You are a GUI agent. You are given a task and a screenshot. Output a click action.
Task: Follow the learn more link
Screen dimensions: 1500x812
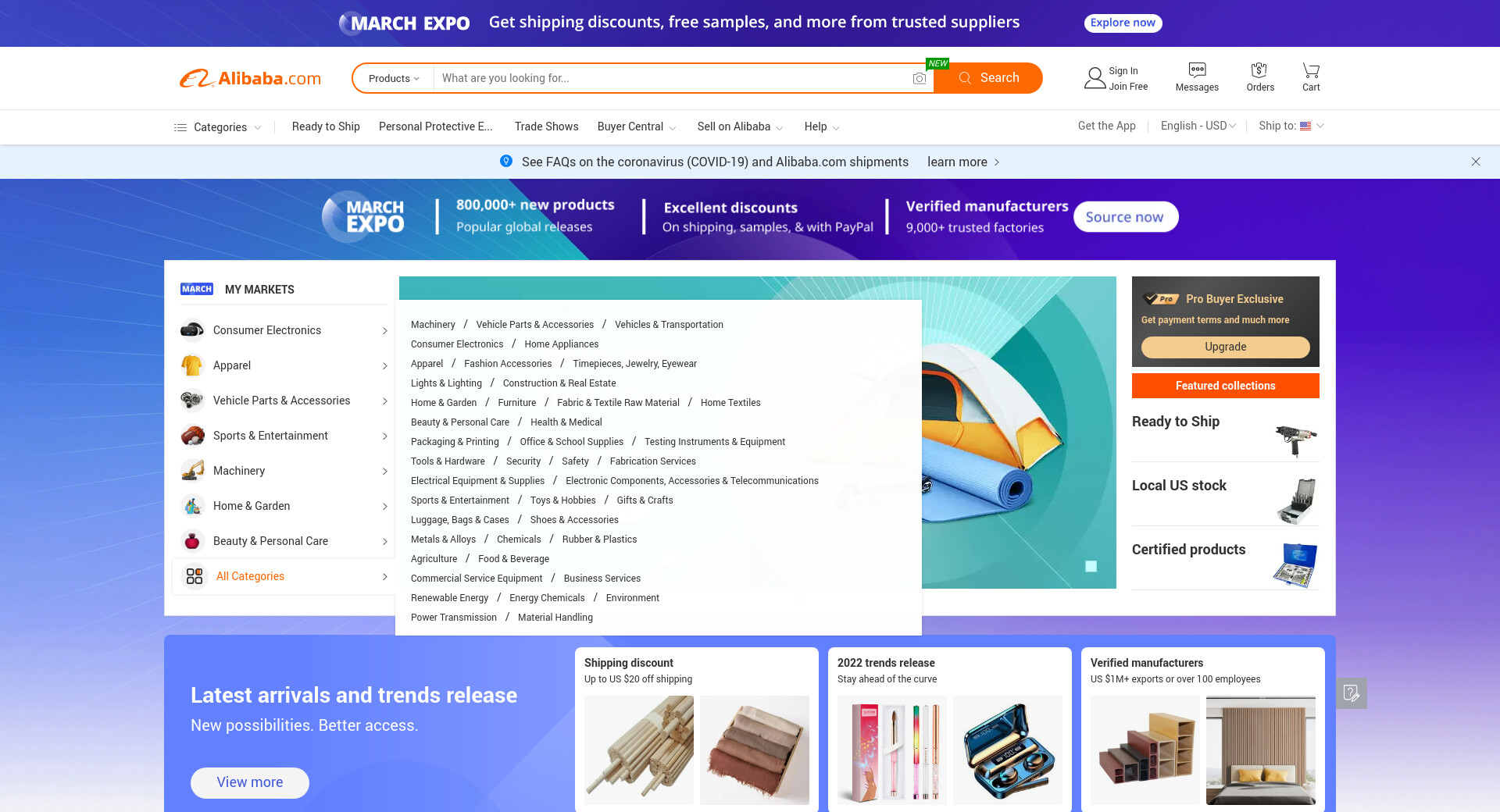tap(963, 162)
